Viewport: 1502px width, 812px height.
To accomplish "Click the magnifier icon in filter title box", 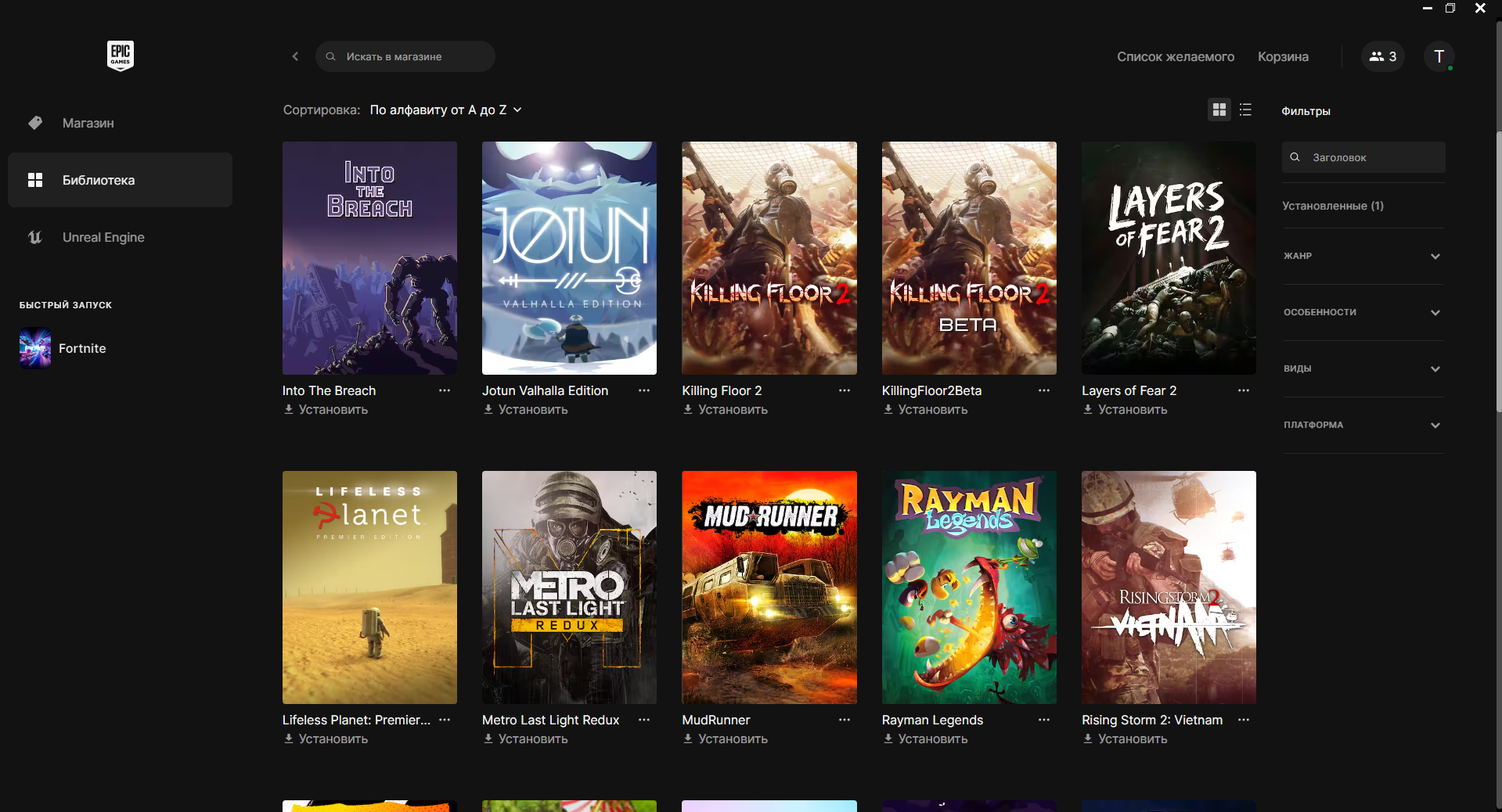I will (1295, 157).
